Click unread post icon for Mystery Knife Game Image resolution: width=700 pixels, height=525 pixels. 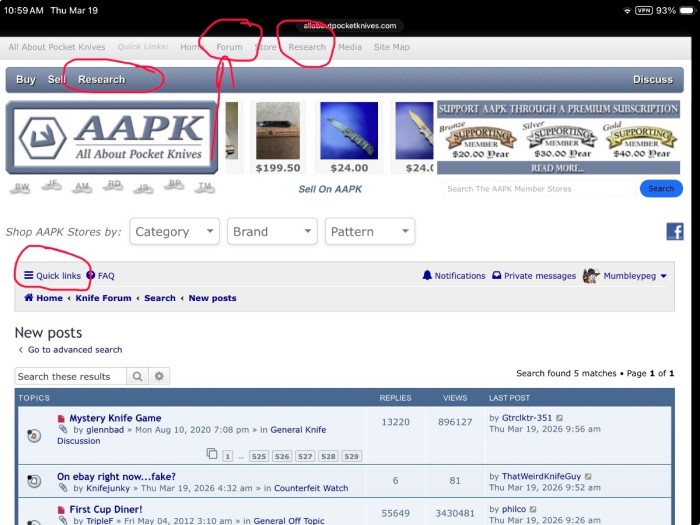pyautogui.click(x=61, y=418)
